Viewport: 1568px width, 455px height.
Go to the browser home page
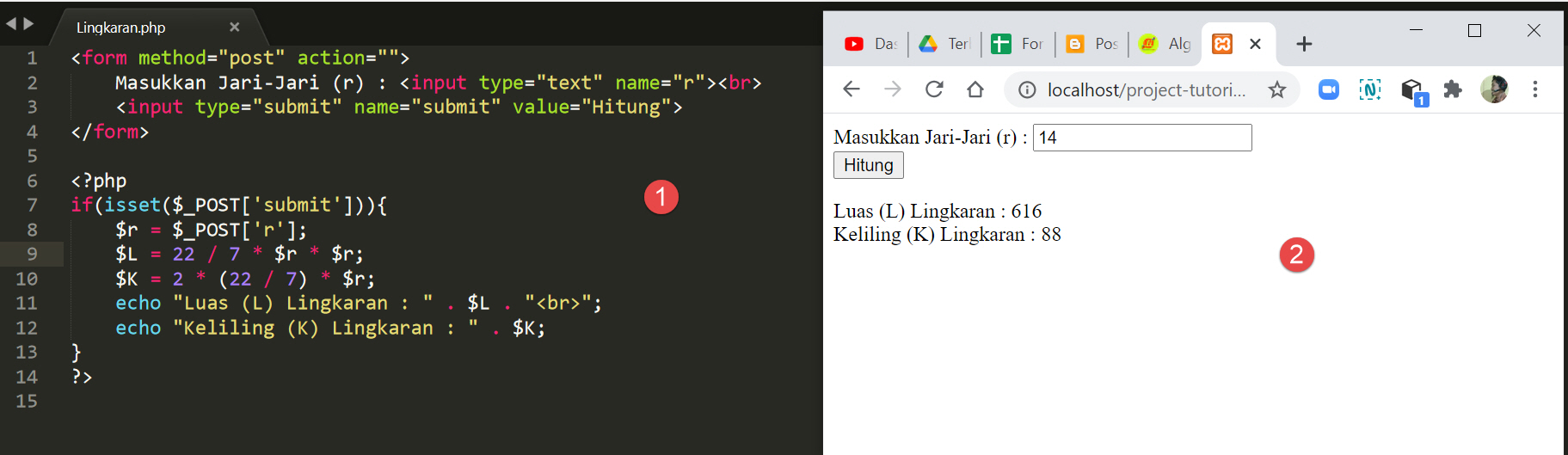(975, 89)
